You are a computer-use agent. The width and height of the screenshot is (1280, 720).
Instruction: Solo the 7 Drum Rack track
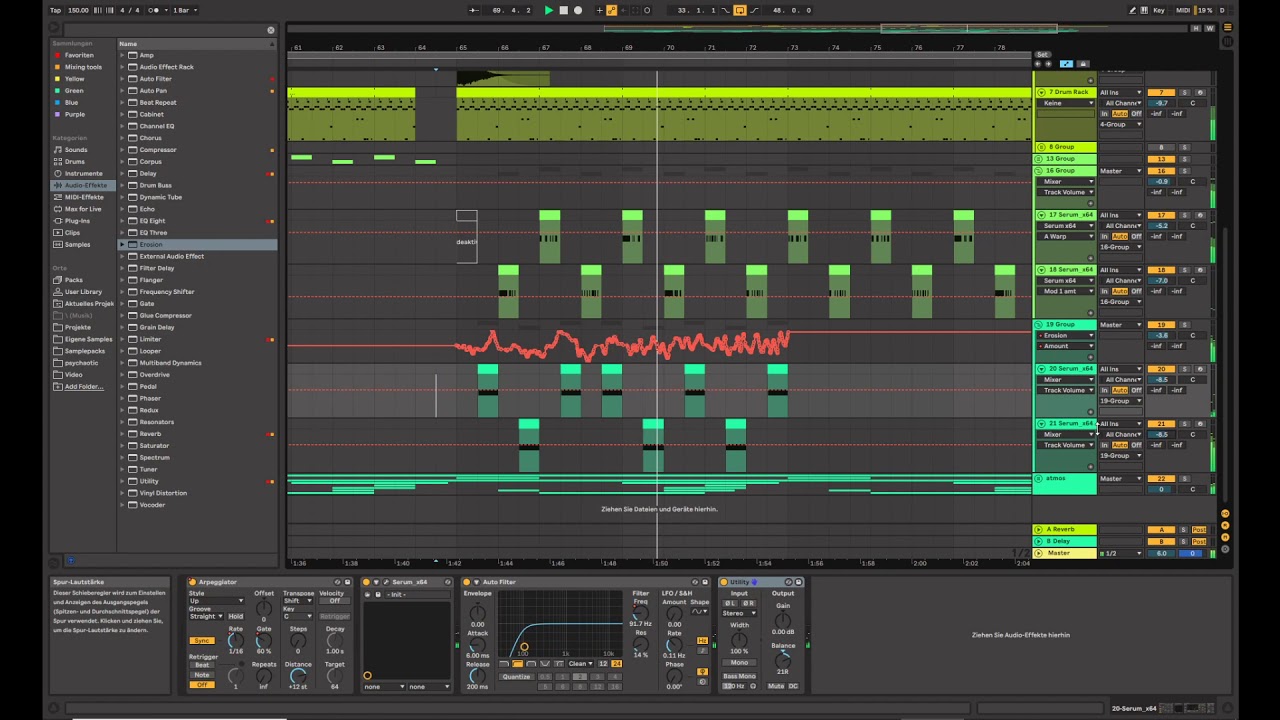[x=1185, y=92]
